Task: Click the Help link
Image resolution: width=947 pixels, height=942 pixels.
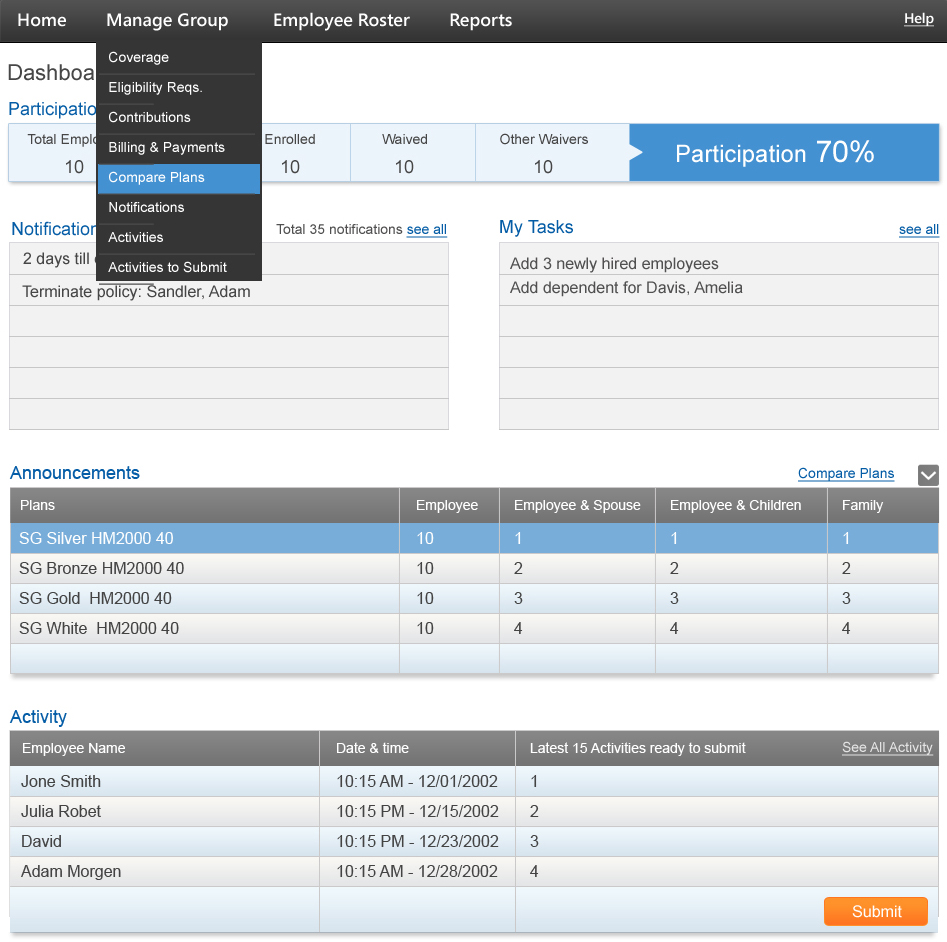Action: pyautogui.click(x=918, y=19)
